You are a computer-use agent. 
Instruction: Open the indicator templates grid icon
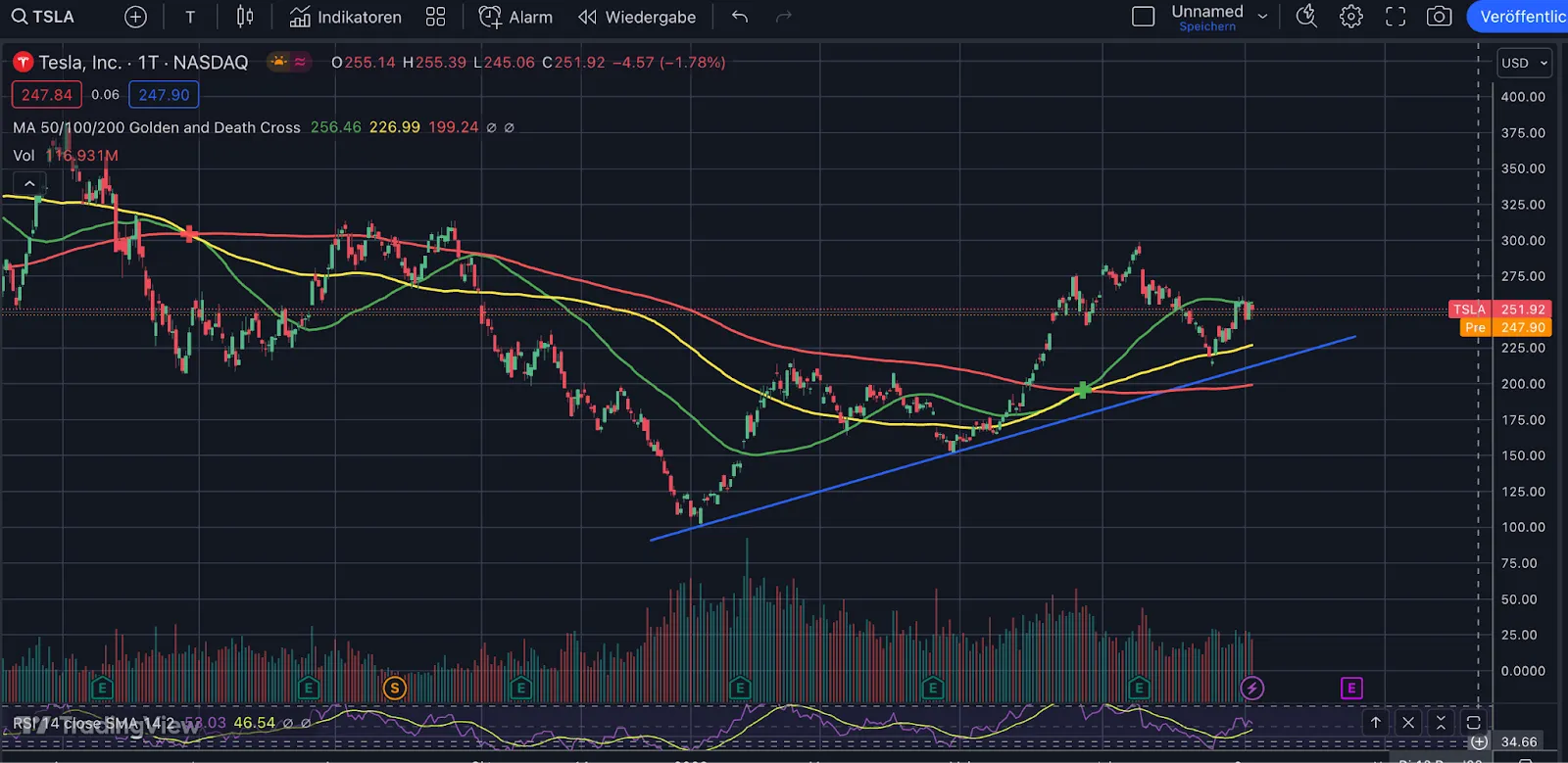click(436, 17)
